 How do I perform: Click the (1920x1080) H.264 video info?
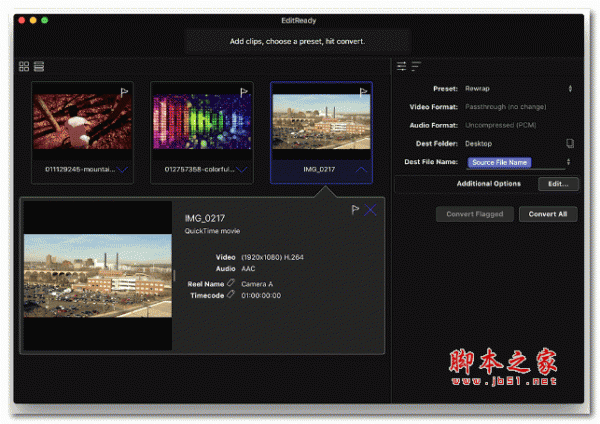tap(272, 258)
